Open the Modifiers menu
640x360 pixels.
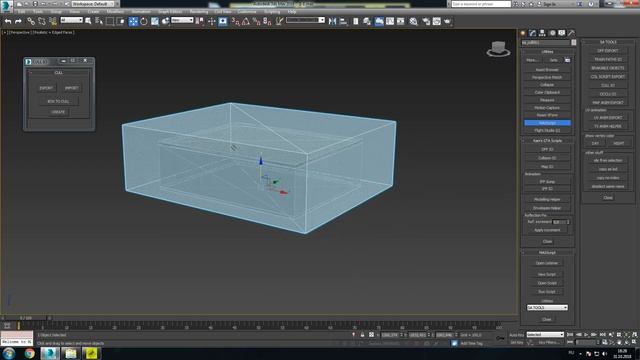[x=115, y=12]
